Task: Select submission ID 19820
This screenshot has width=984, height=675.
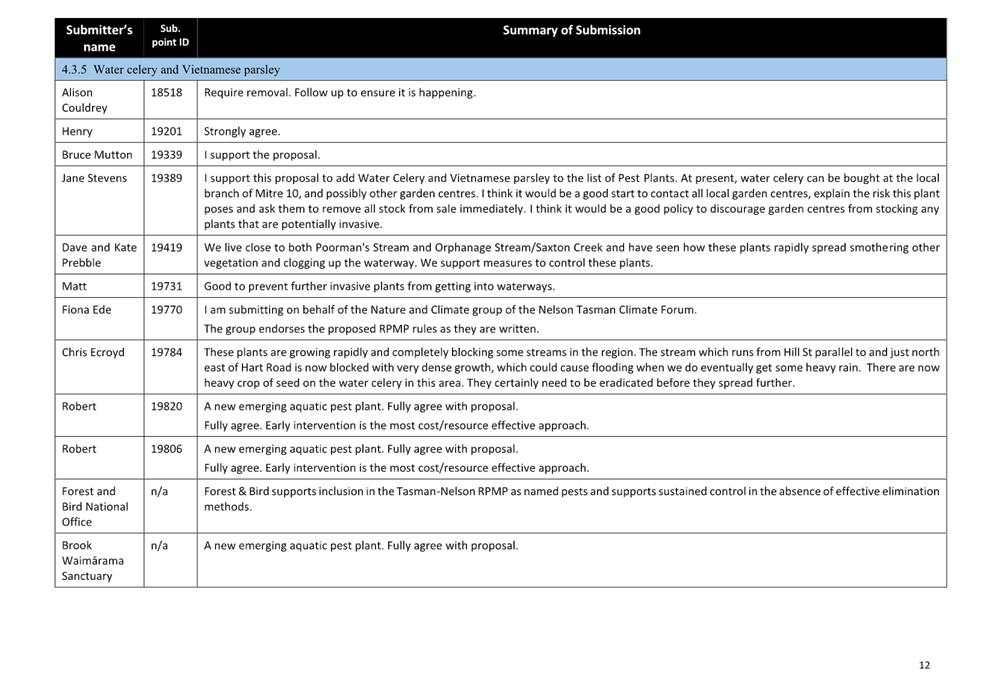Action: click(166, 407)
